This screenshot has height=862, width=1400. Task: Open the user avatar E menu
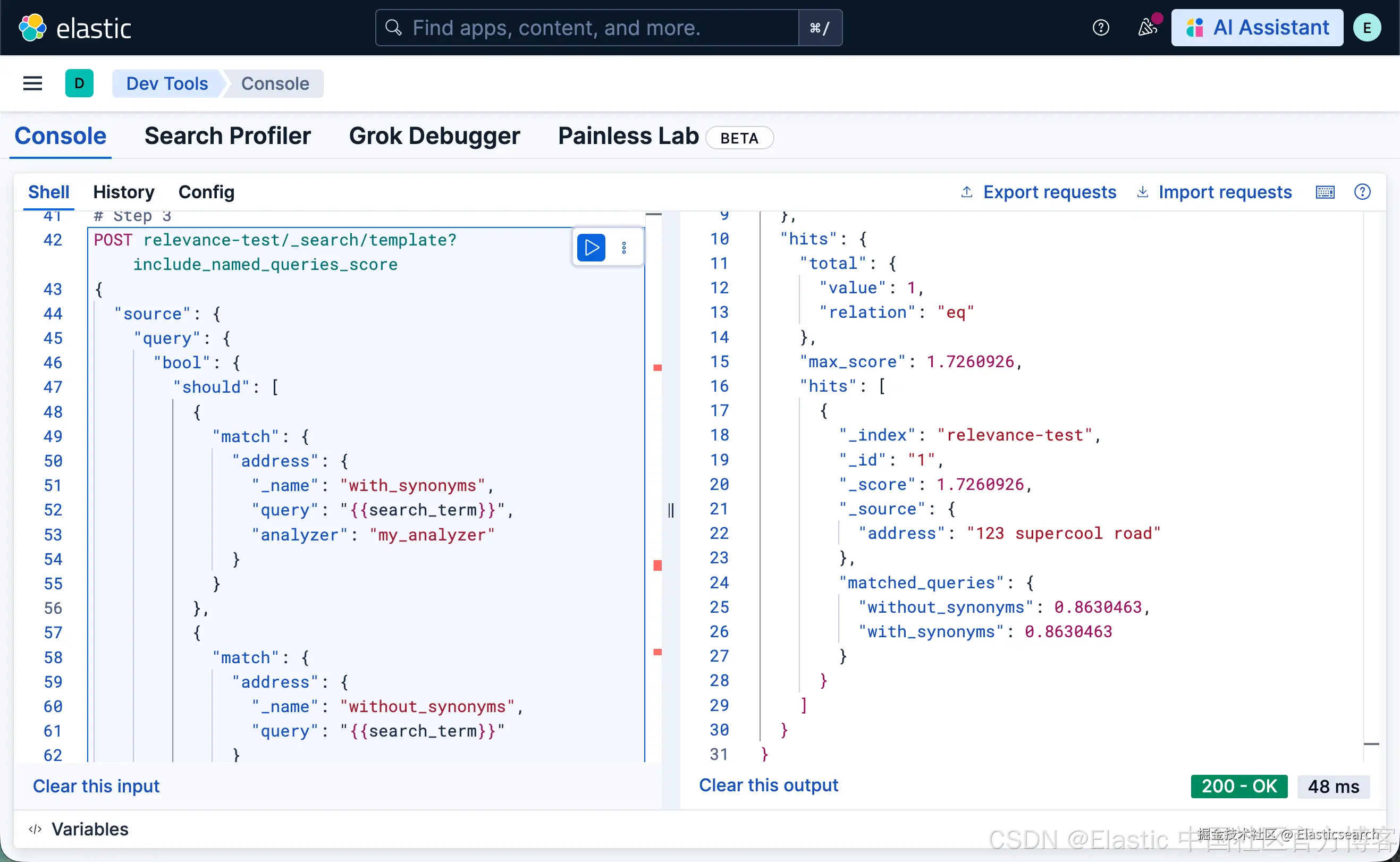tap(1367, 28)
